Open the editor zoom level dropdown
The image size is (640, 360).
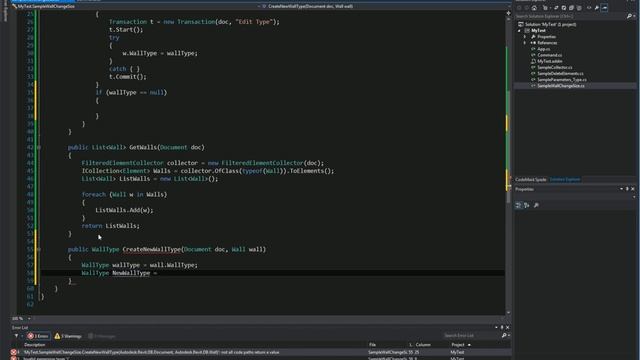[x=29, y=318]
